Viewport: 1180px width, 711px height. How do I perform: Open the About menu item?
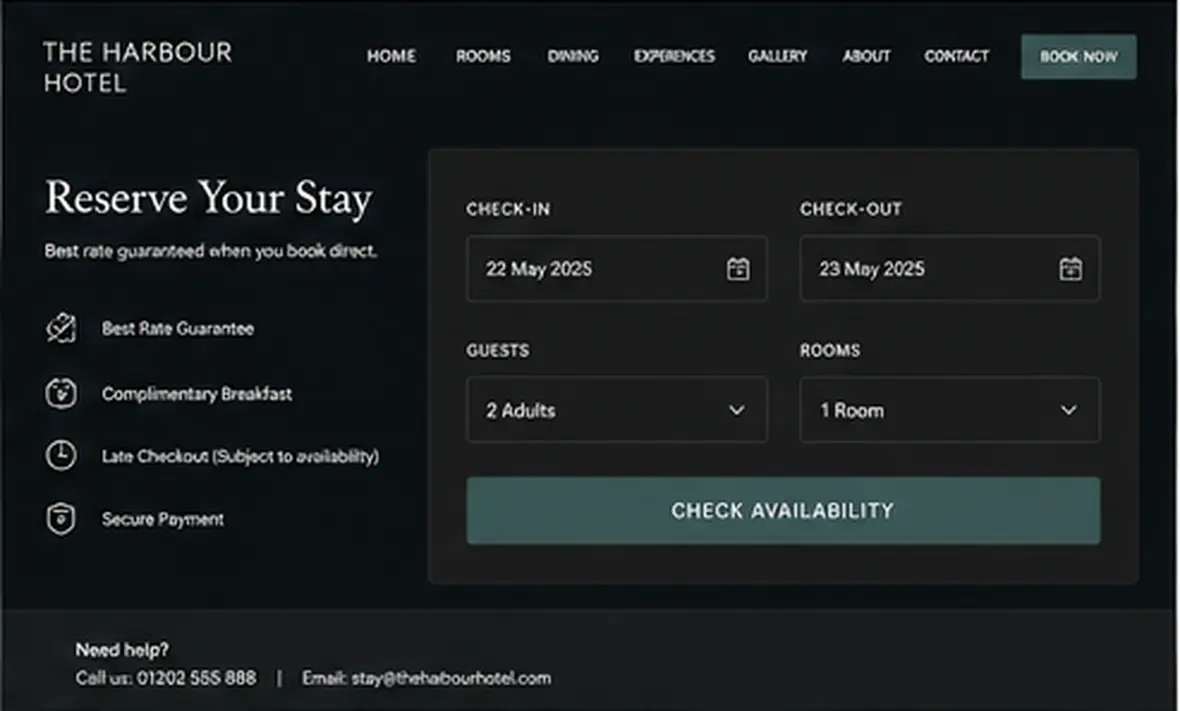pos(866,56)
